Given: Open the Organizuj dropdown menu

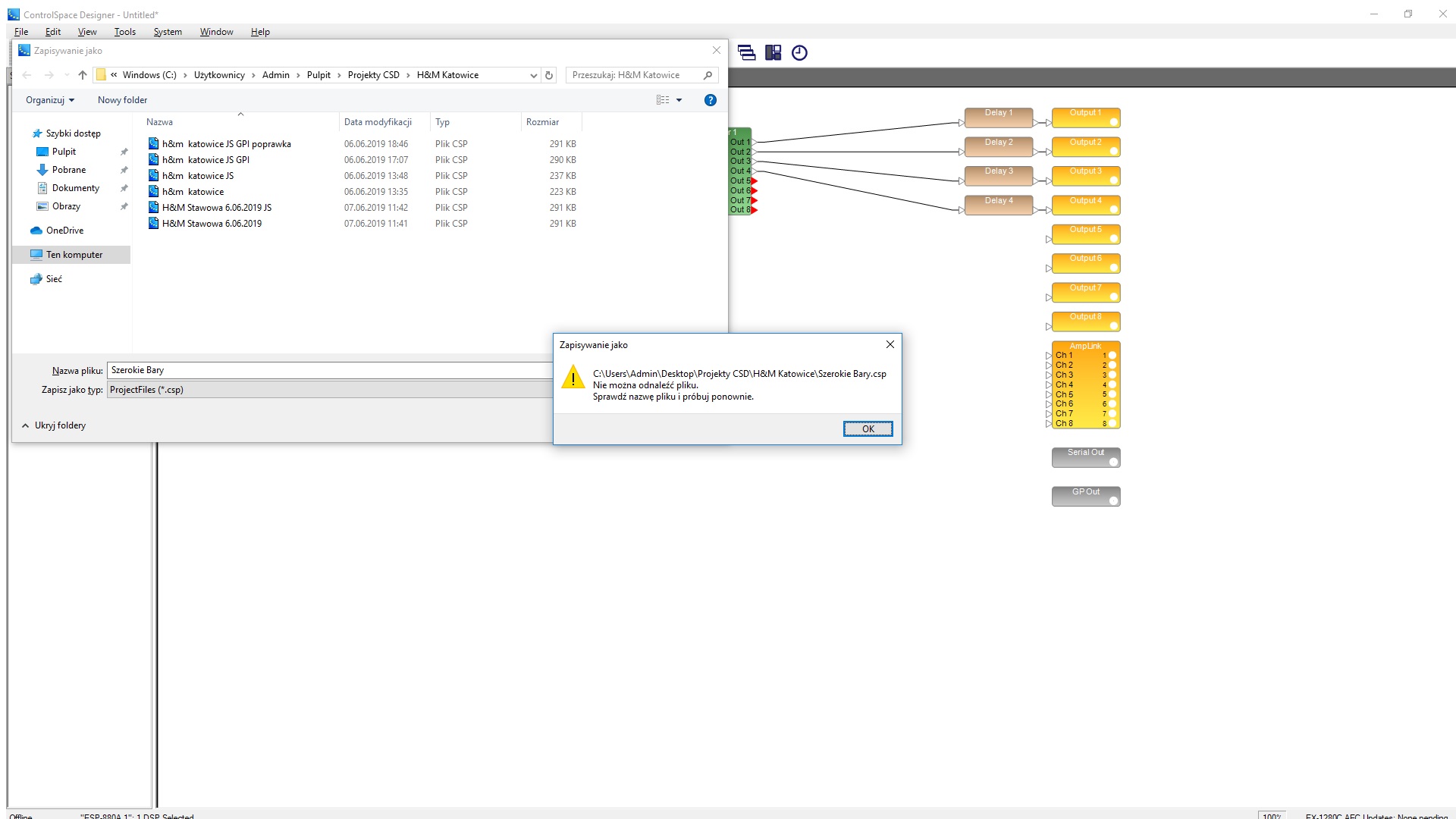Looking at the screenshot, I should point(50,100).
